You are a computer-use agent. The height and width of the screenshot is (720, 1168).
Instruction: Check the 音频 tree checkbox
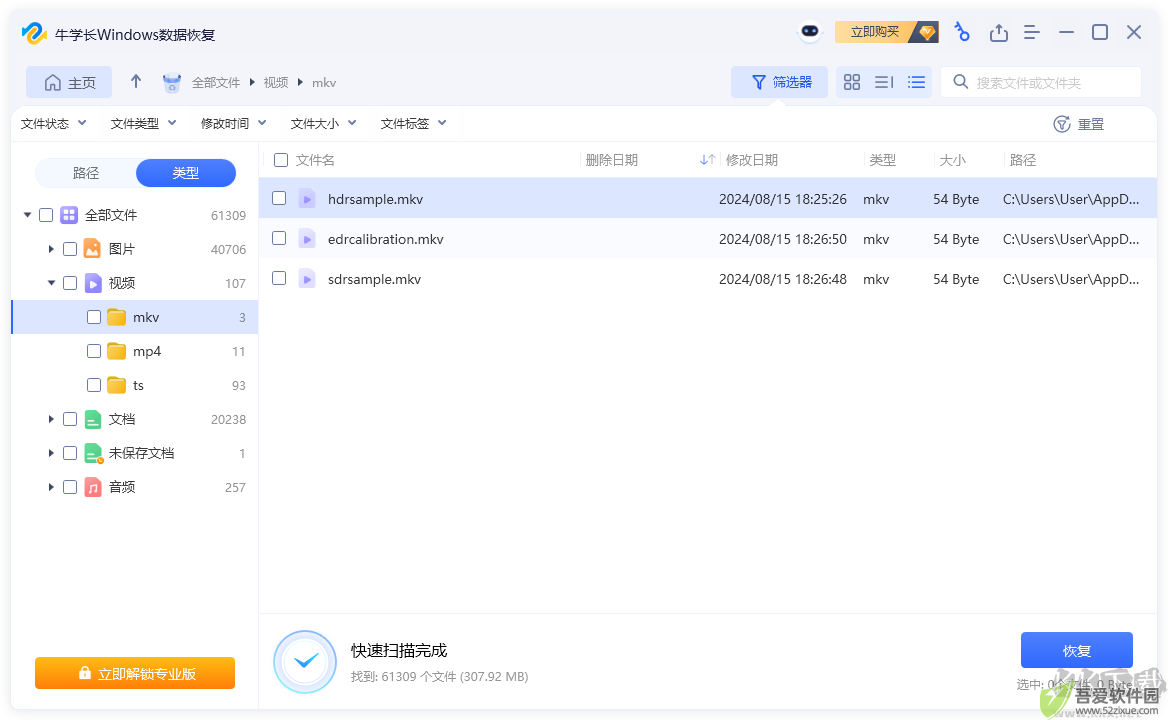[70, 487]
